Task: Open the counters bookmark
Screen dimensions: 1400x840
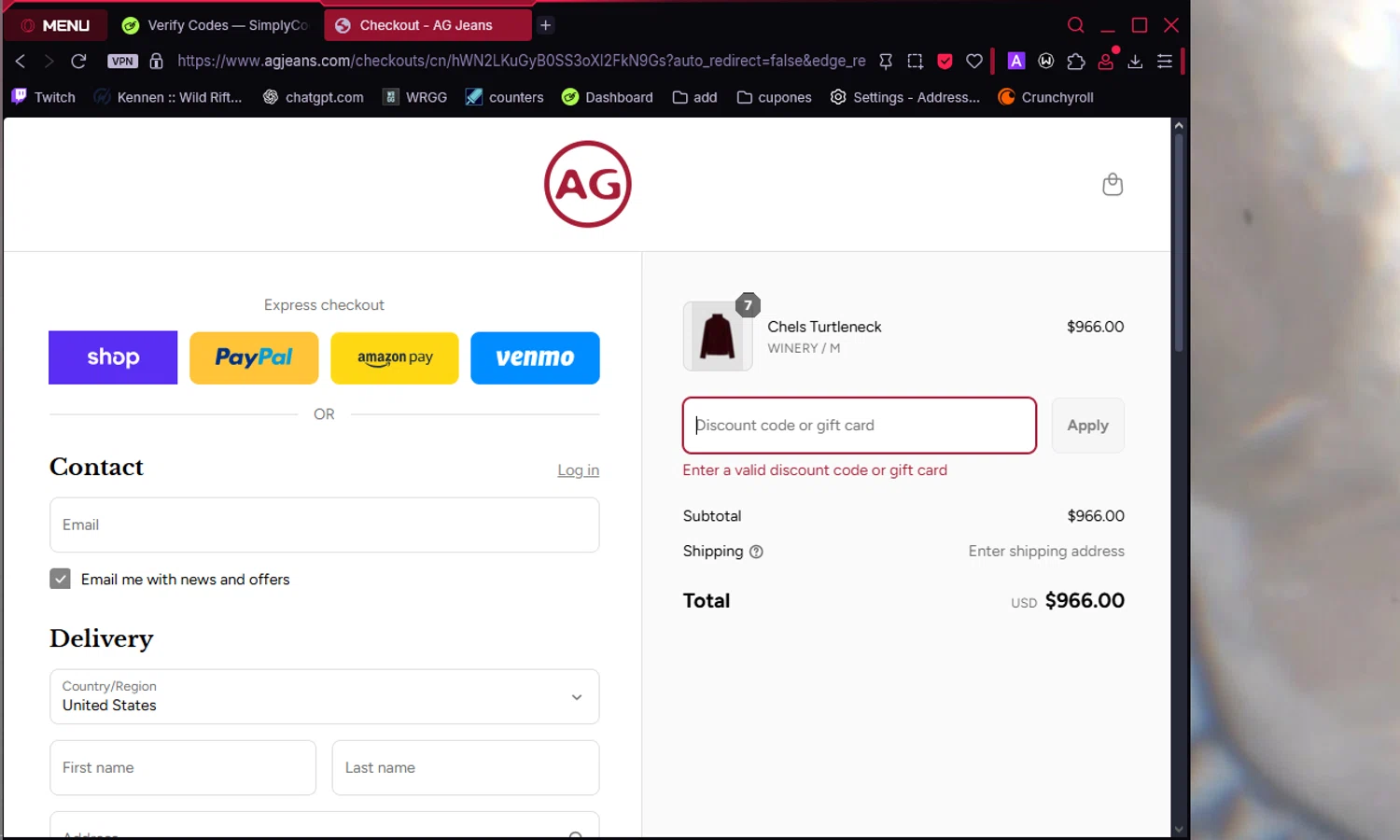Action: [x=504, y=97]
